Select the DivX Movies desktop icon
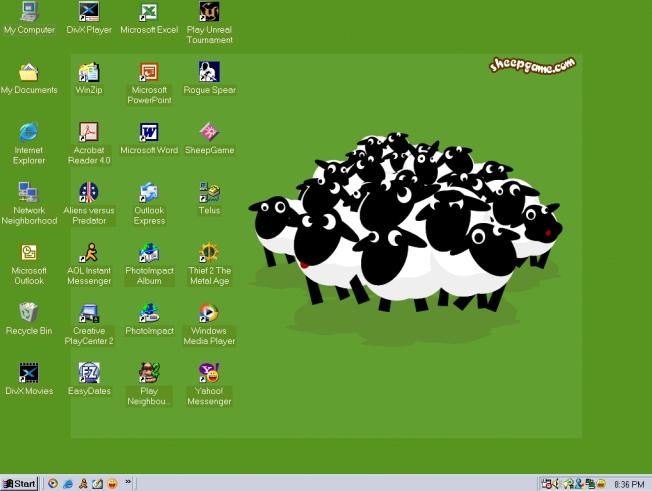The width and height of the screenshot is (652, 491). point(29,380)
